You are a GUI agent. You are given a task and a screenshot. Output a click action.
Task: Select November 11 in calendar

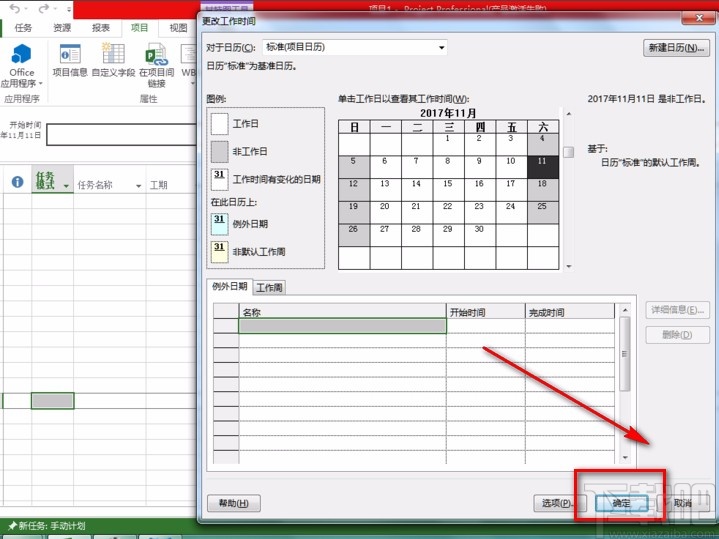tap(542, 167)
